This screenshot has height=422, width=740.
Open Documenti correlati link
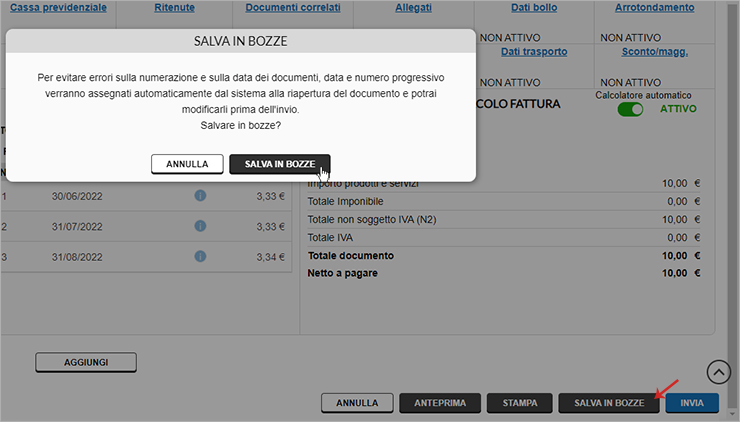pos(293,8)
